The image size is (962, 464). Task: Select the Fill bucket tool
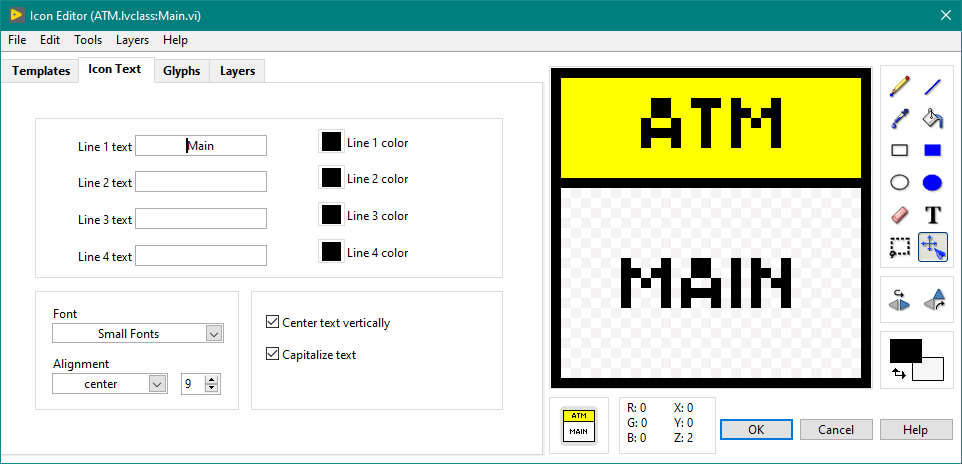click(932, 119)
